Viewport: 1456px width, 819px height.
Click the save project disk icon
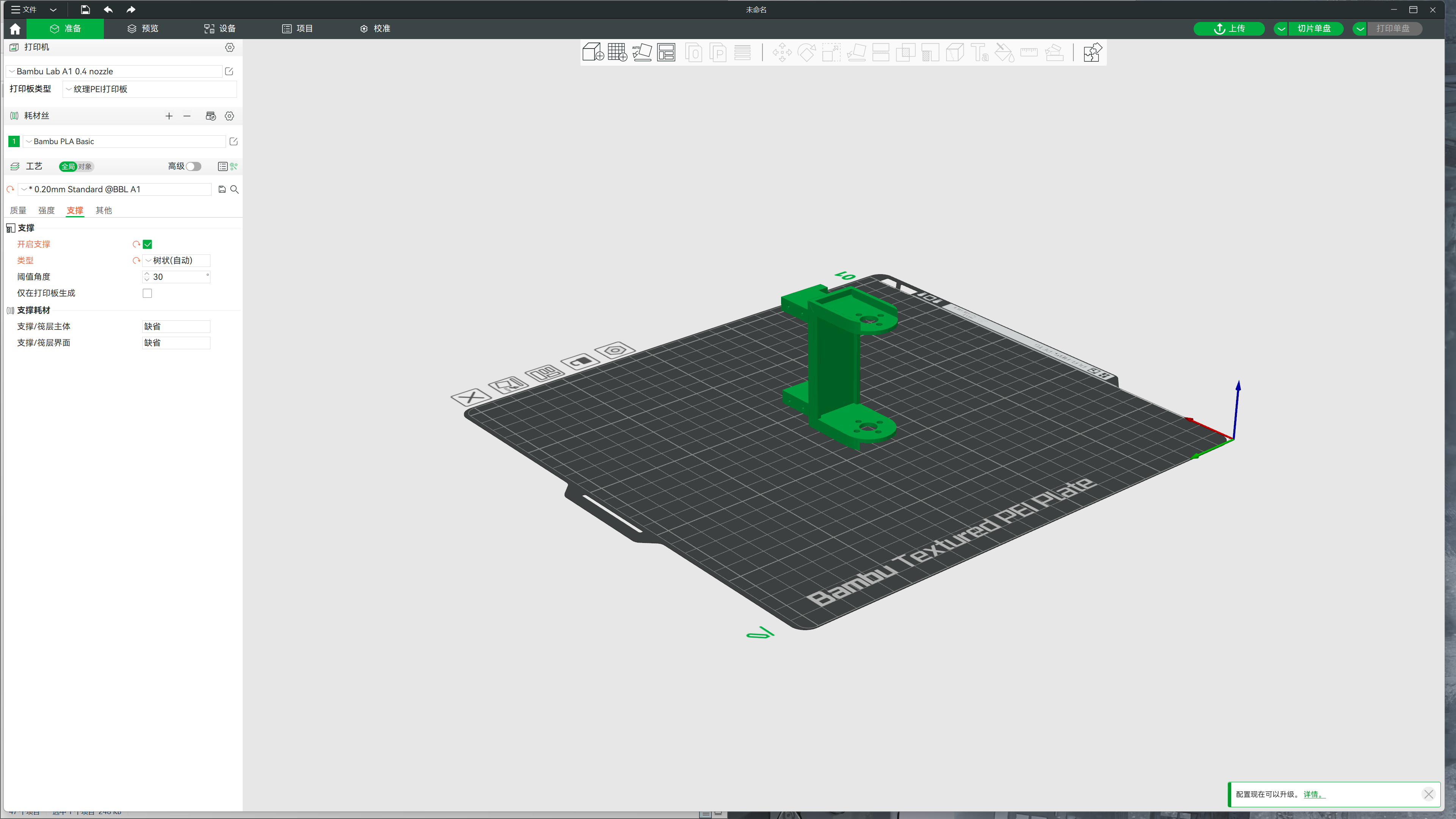click(x=85, y=9)
